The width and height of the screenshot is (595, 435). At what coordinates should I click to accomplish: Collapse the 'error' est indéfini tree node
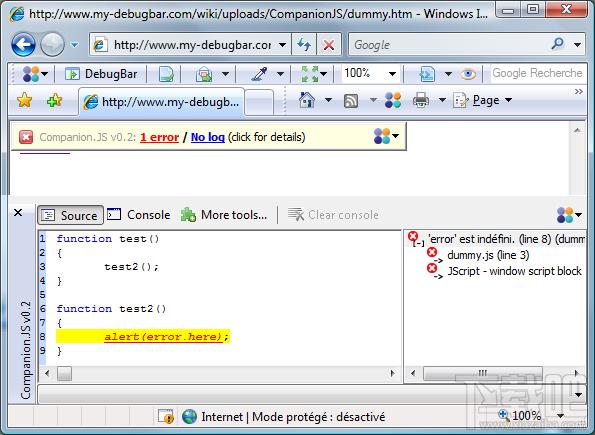[x=419, y=243]
